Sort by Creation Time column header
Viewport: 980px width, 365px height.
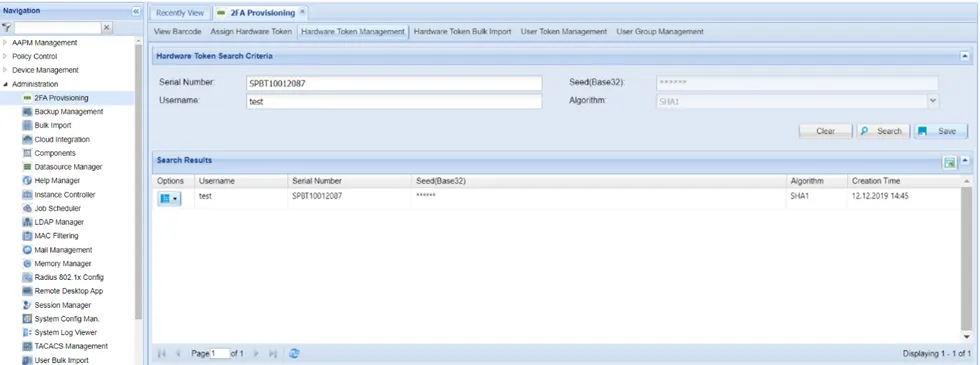[904, 181]
